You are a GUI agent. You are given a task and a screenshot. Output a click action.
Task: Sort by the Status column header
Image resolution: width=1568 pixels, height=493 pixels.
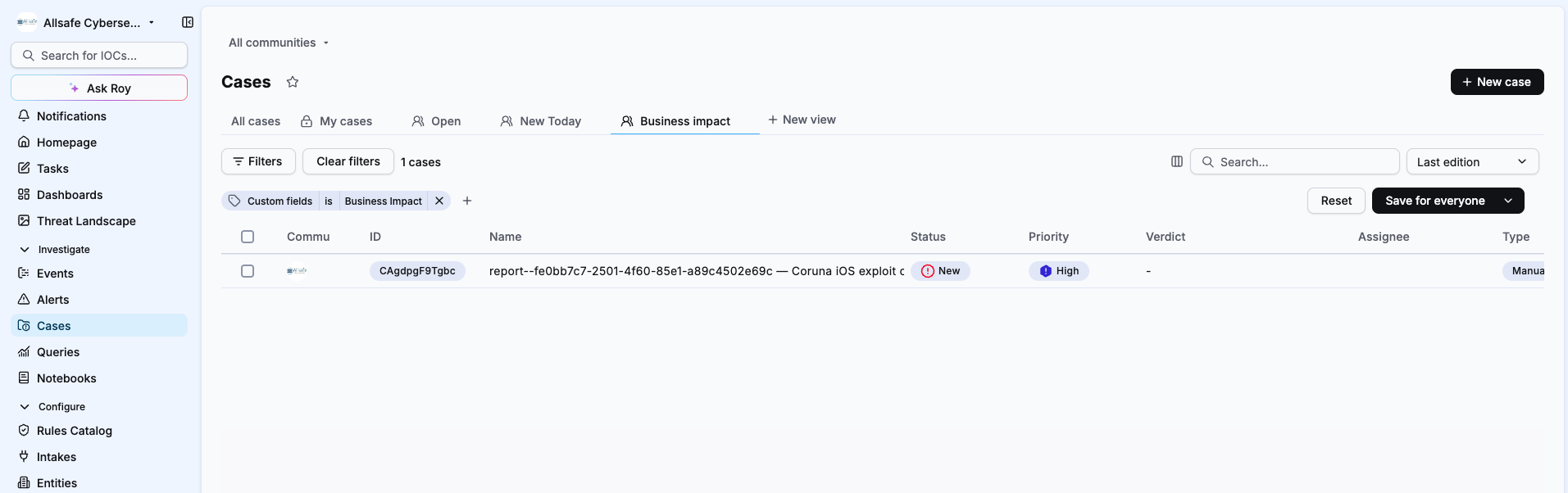click(928, 237)
